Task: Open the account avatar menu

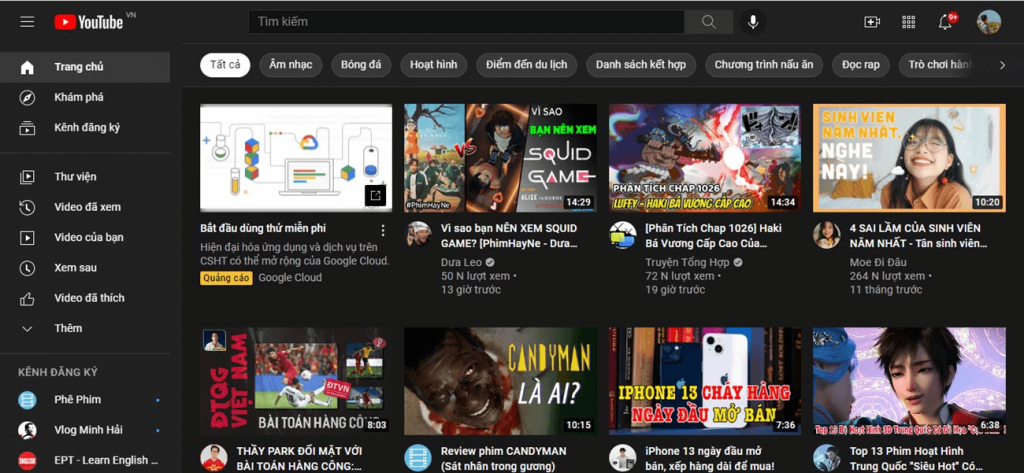Action: coord(989,22)
